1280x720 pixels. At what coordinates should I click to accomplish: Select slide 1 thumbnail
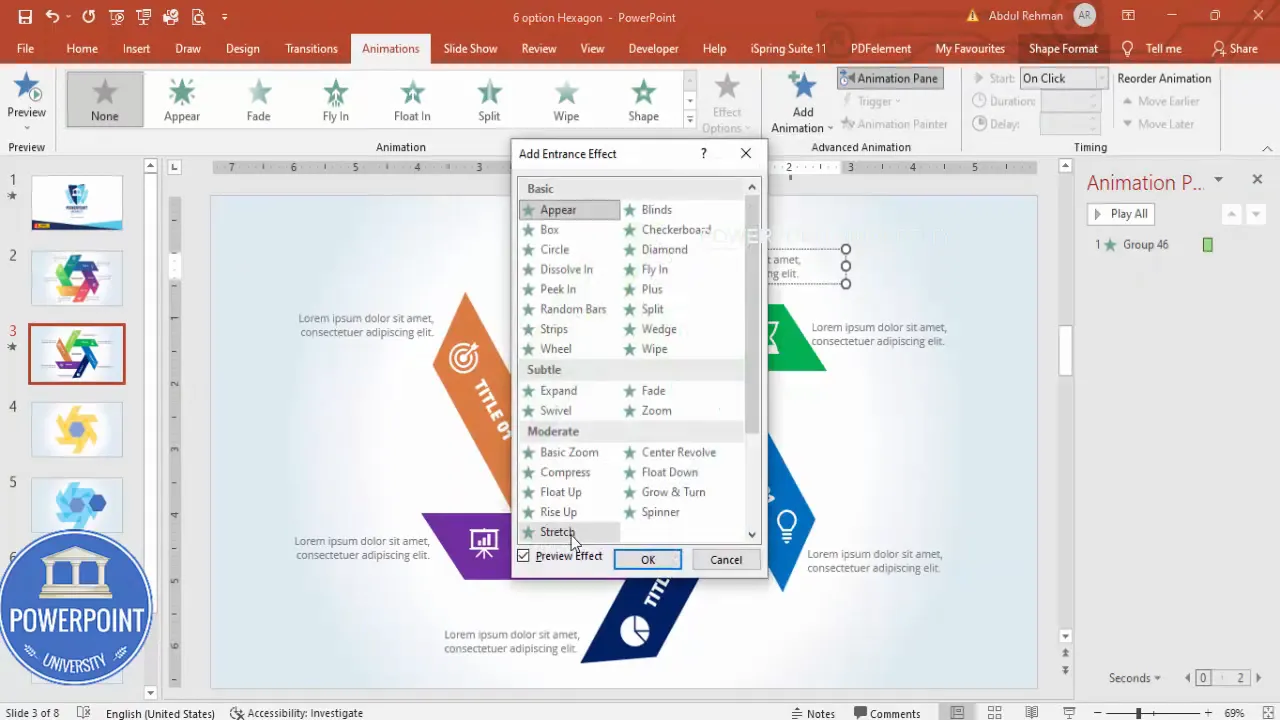(x=77, y=203)
